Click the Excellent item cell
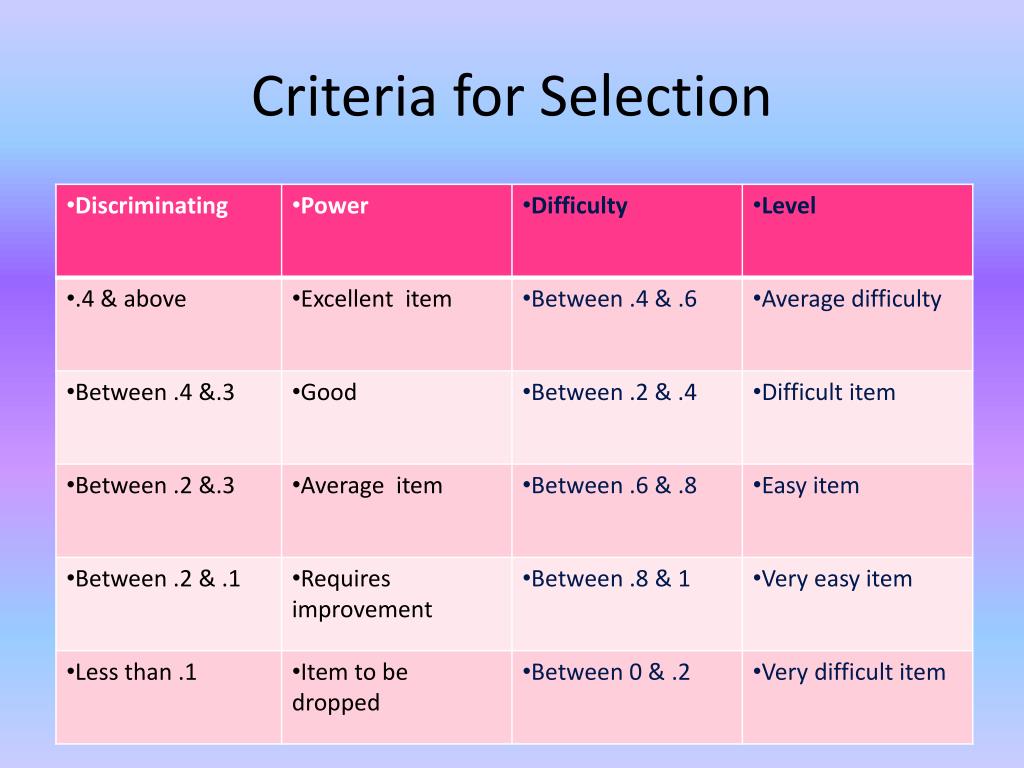The width and height of the screenshot is (1024, 768). pos(396,324)
